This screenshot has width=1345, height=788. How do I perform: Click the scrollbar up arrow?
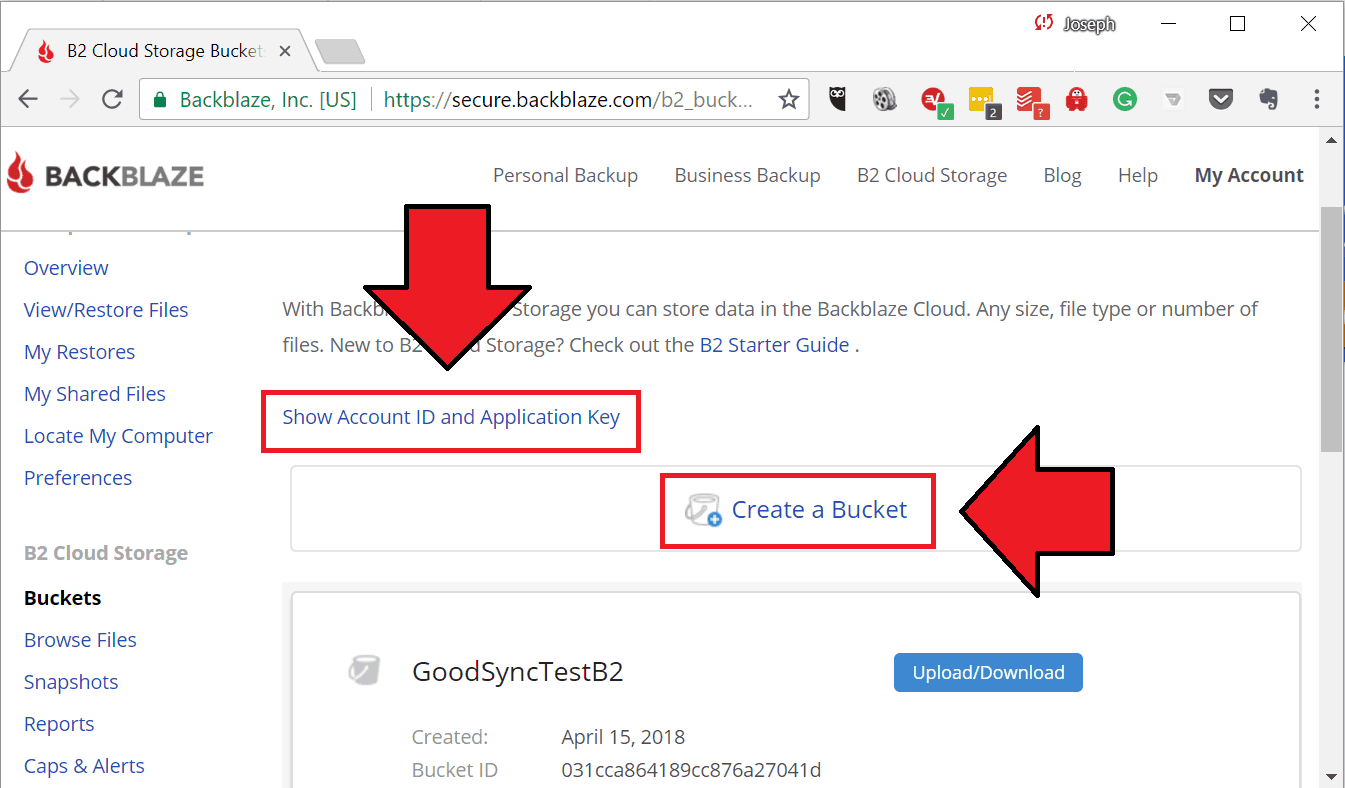pos(1331,142)
